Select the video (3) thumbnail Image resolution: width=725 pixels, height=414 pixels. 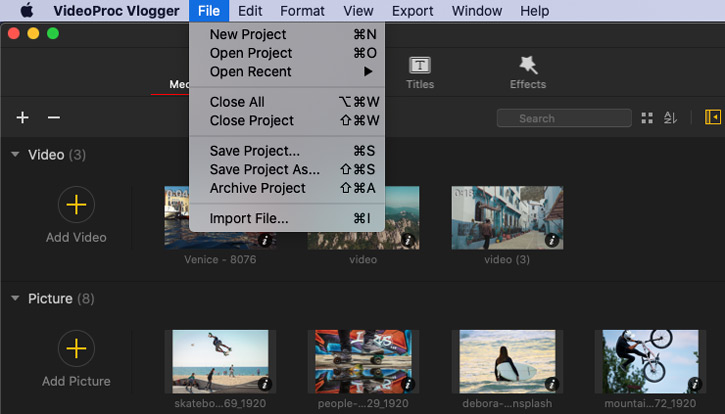[506, 217]
